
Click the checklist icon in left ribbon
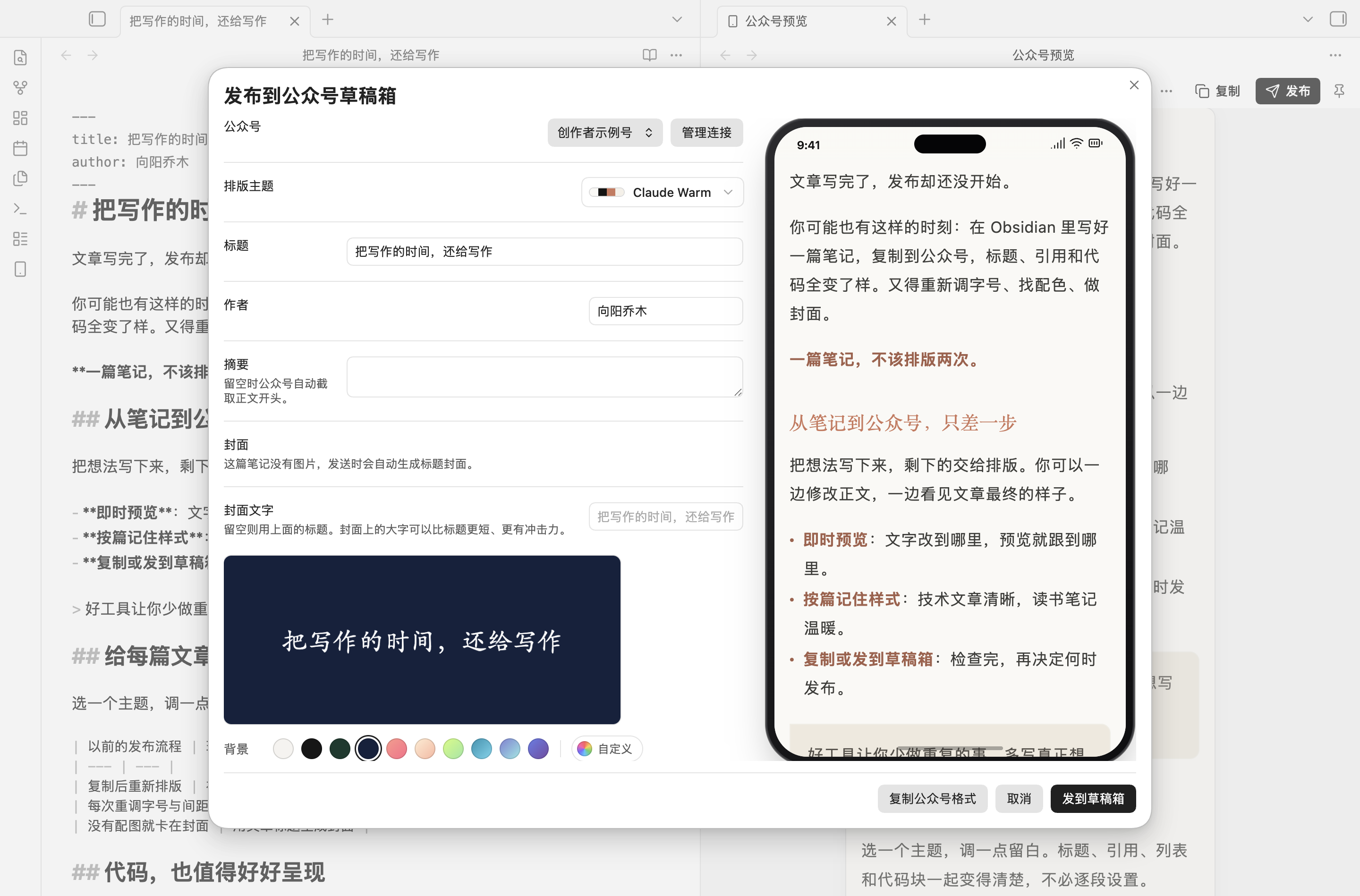click(20, 239)
